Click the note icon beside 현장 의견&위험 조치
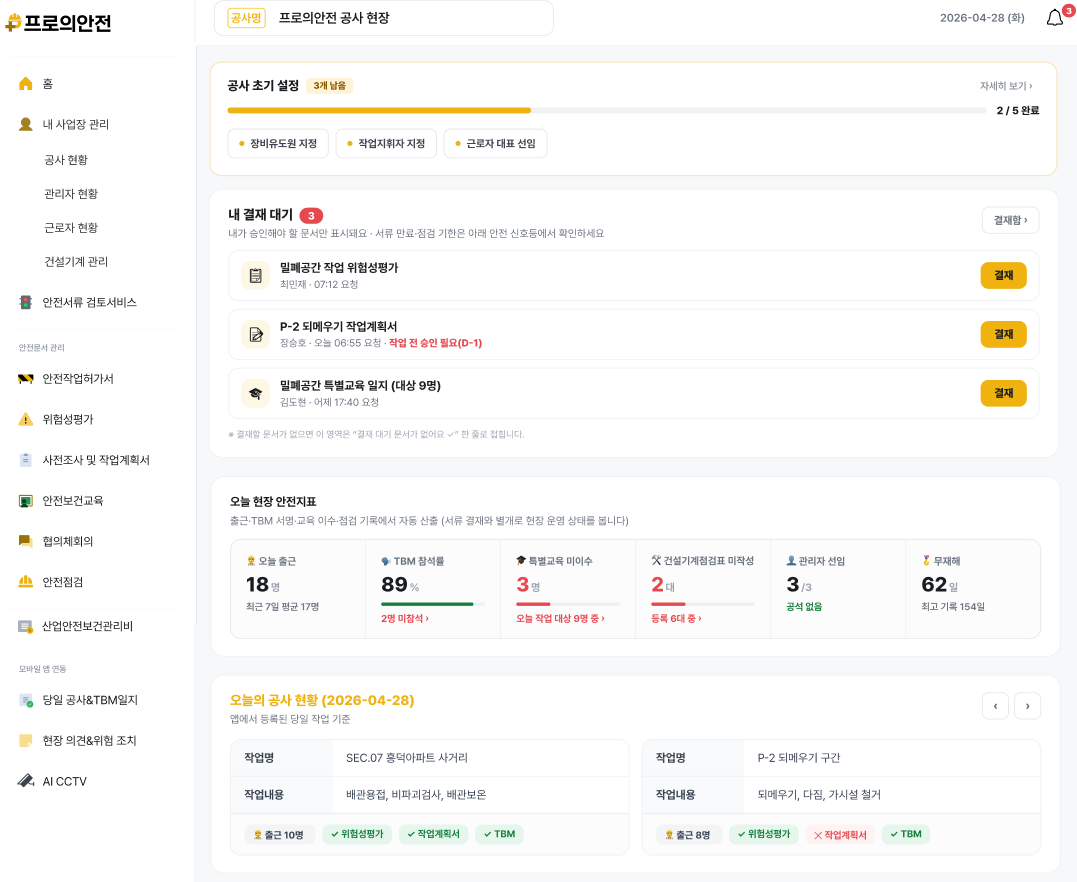Viewport: 1077px width, 882px height. click(x=25, y=740)
